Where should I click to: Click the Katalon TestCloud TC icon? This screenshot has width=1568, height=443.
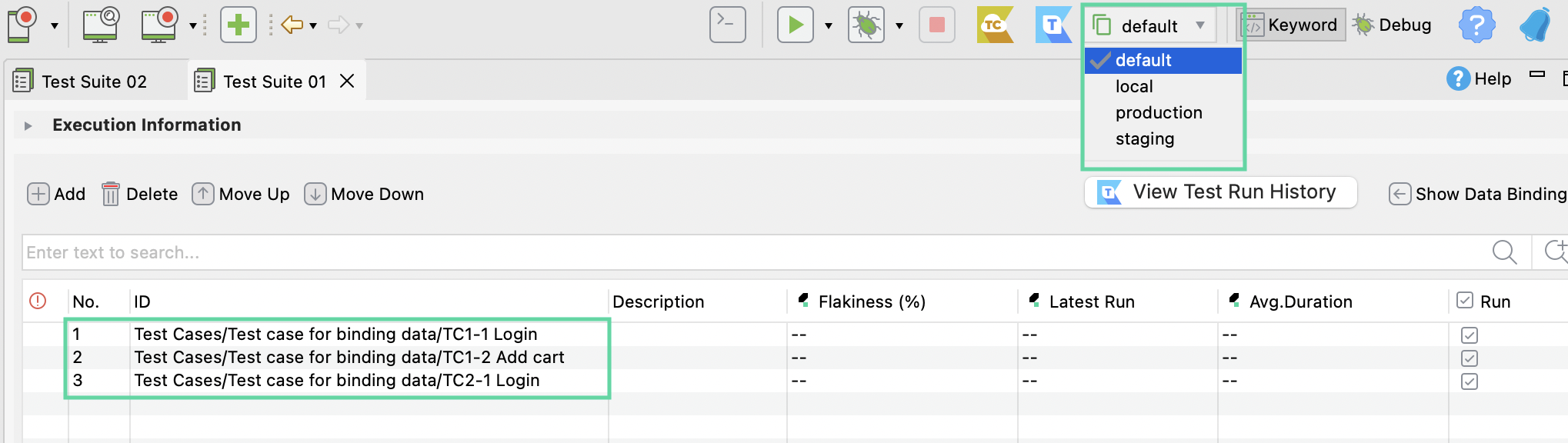994,25
